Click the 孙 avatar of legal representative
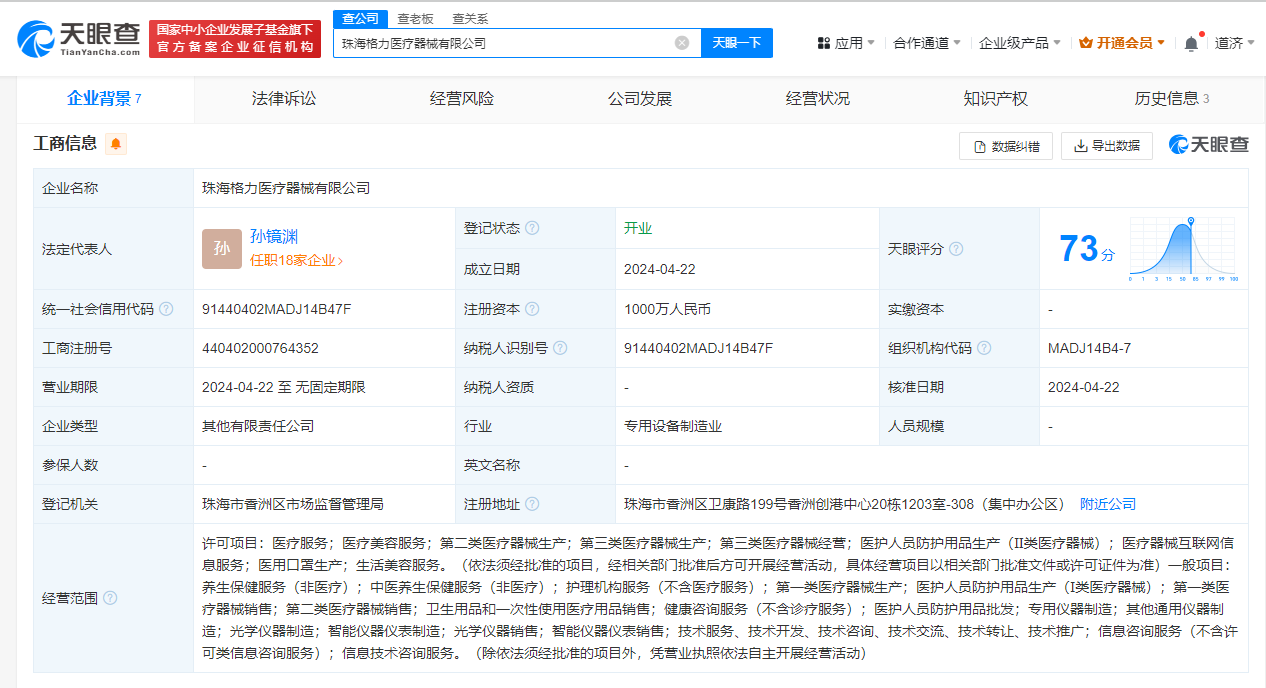The image size is (1266, 688). (x=221, y=249)
